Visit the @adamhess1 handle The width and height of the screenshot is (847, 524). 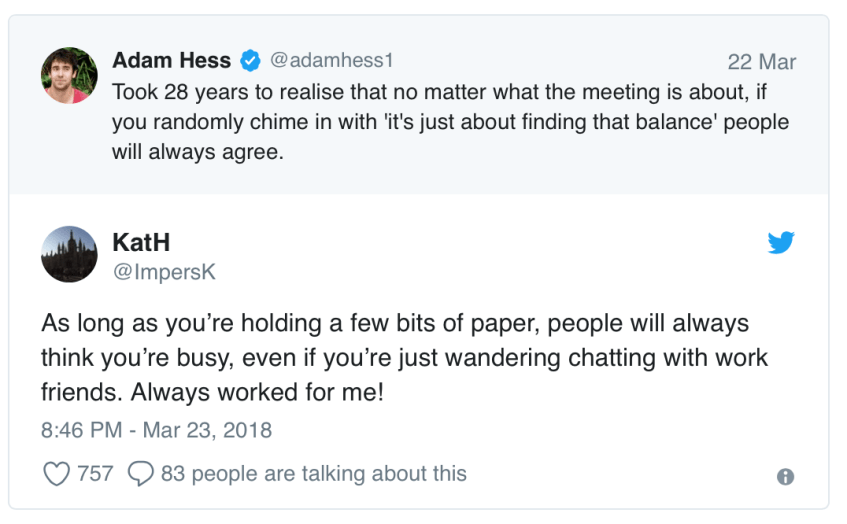tap(332, 61)
